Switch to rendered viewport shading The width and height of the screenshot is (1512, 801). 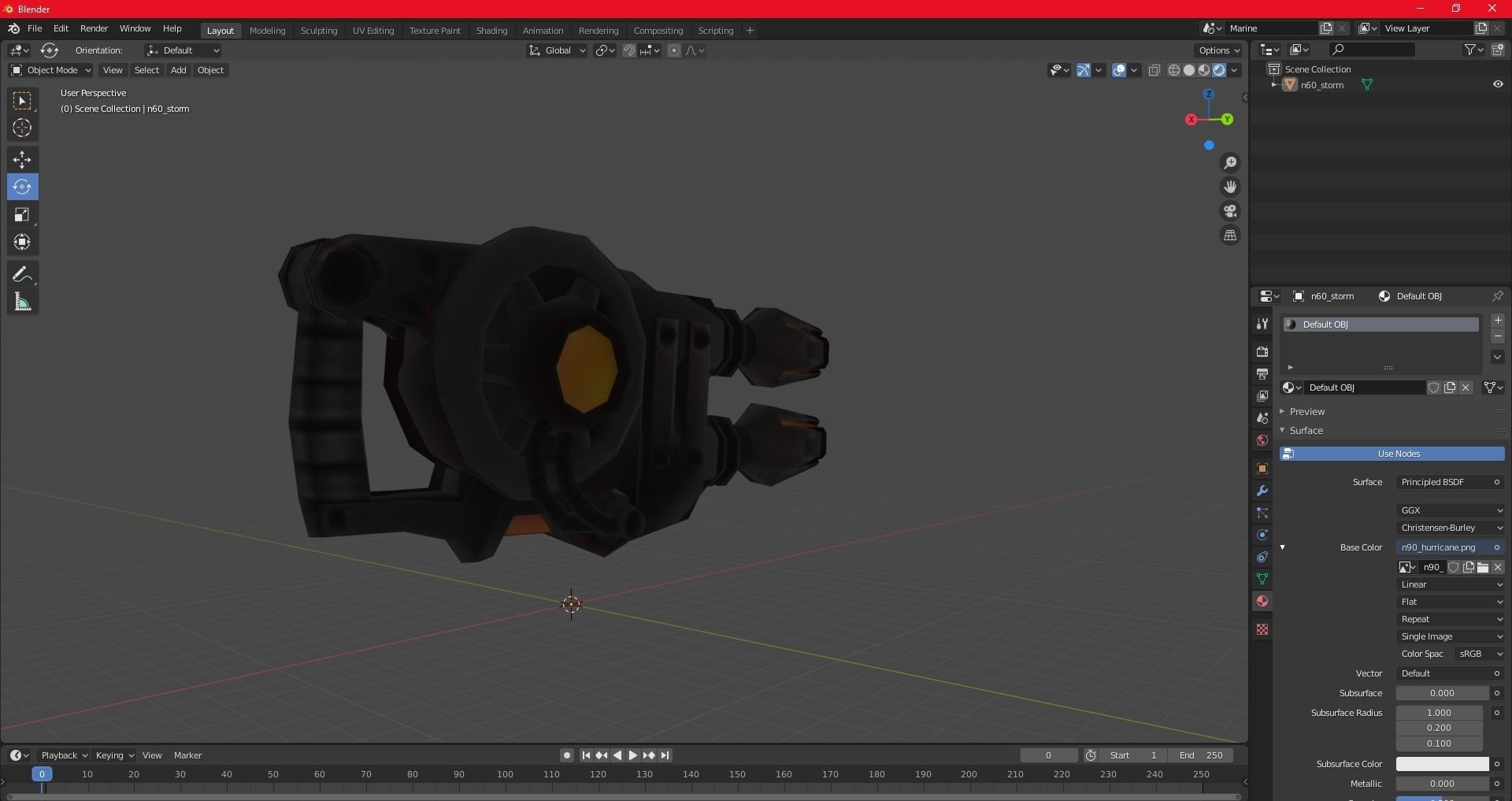tap(1219, 70)
